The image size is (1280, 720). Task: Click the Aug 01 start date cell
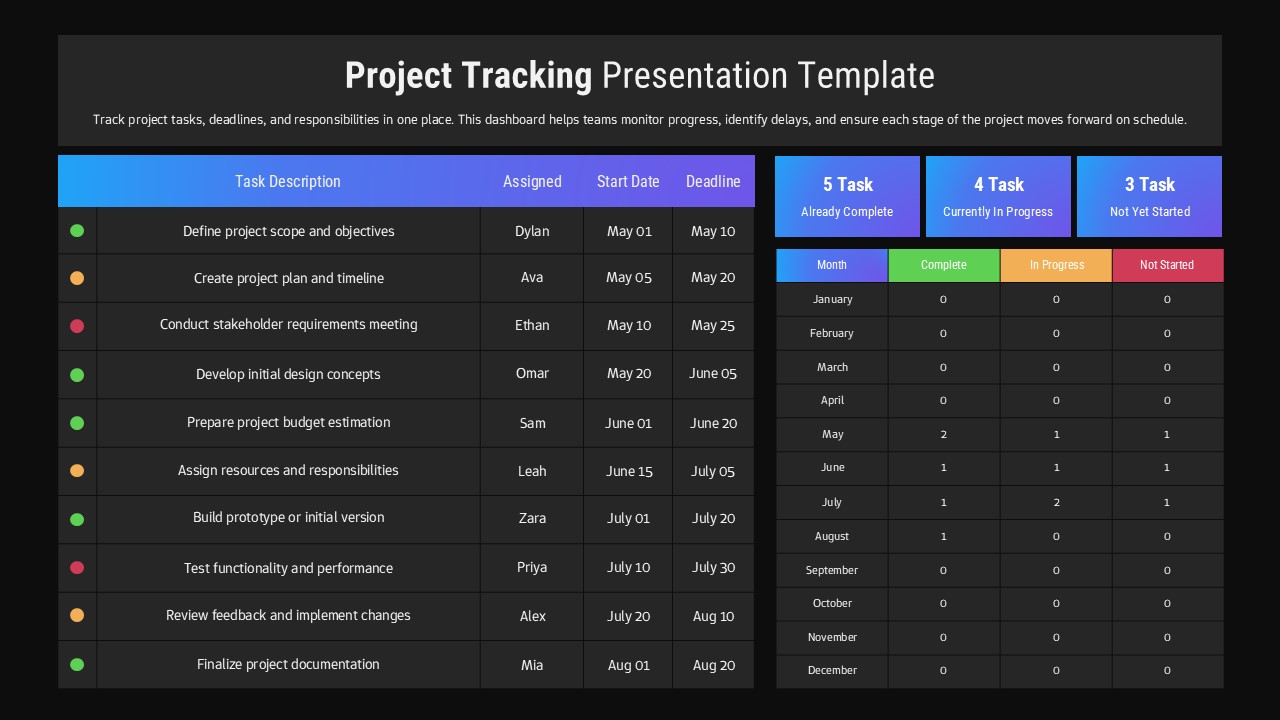pyautogui.click(x=629, y=665)
